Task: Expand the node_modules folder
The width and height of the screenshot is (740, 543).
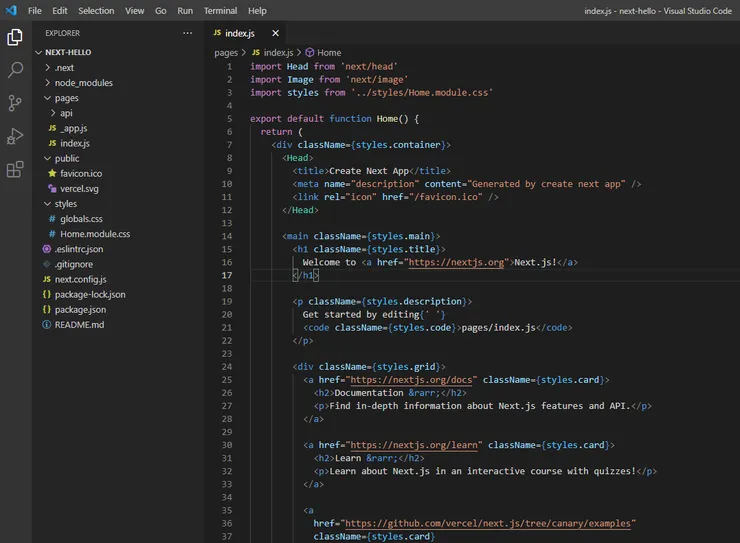Action: click(83, 83)
